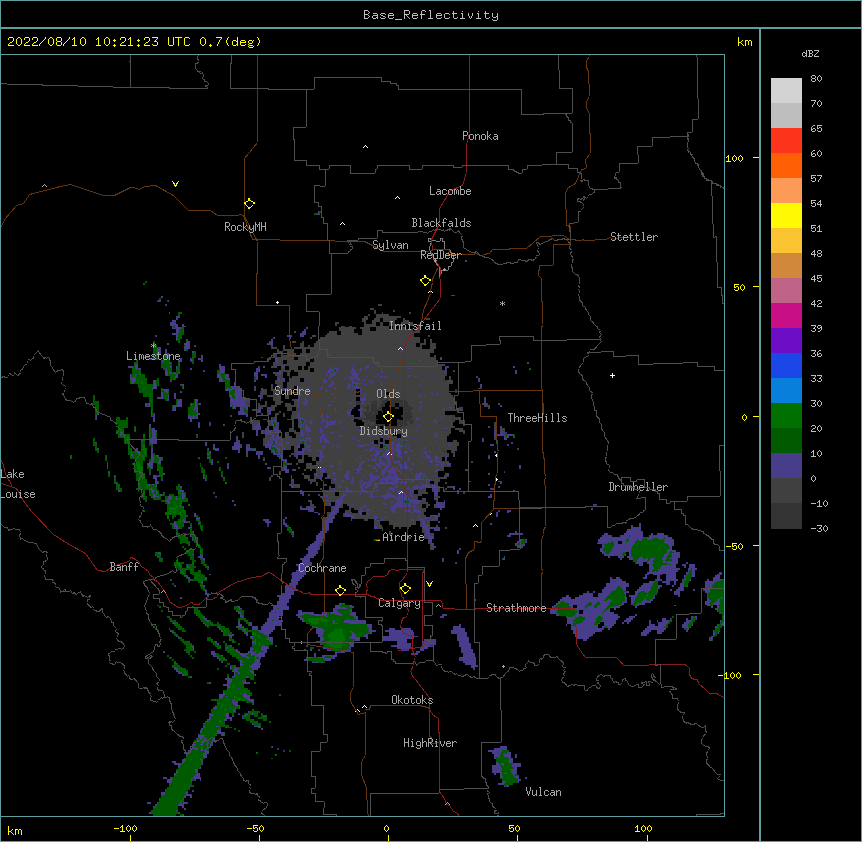Select the Airdrie label
The height and width of the screenshot is (842, 862).
click(404, 537)
